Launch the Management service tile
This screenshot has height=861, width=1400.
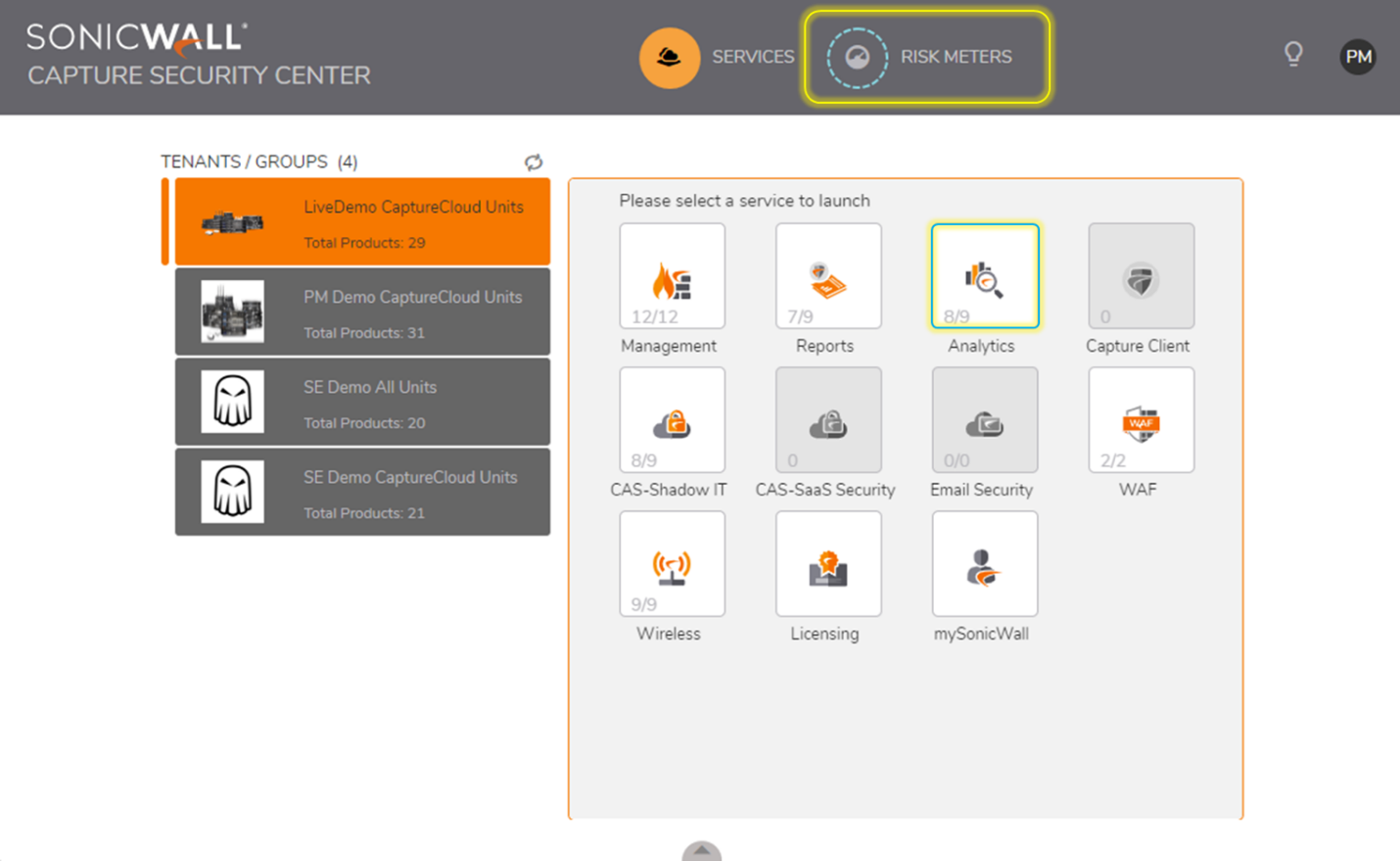coord(673,276)
